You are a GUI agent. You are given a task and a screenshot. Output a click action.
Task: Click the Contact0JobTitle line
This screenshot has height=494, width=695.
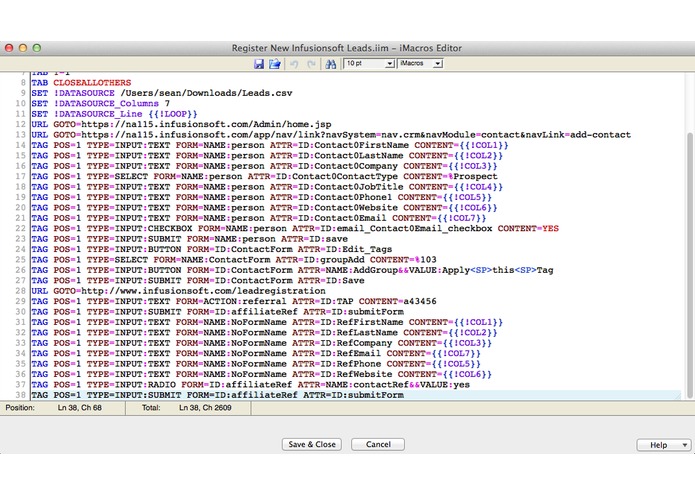click(267, 187)
